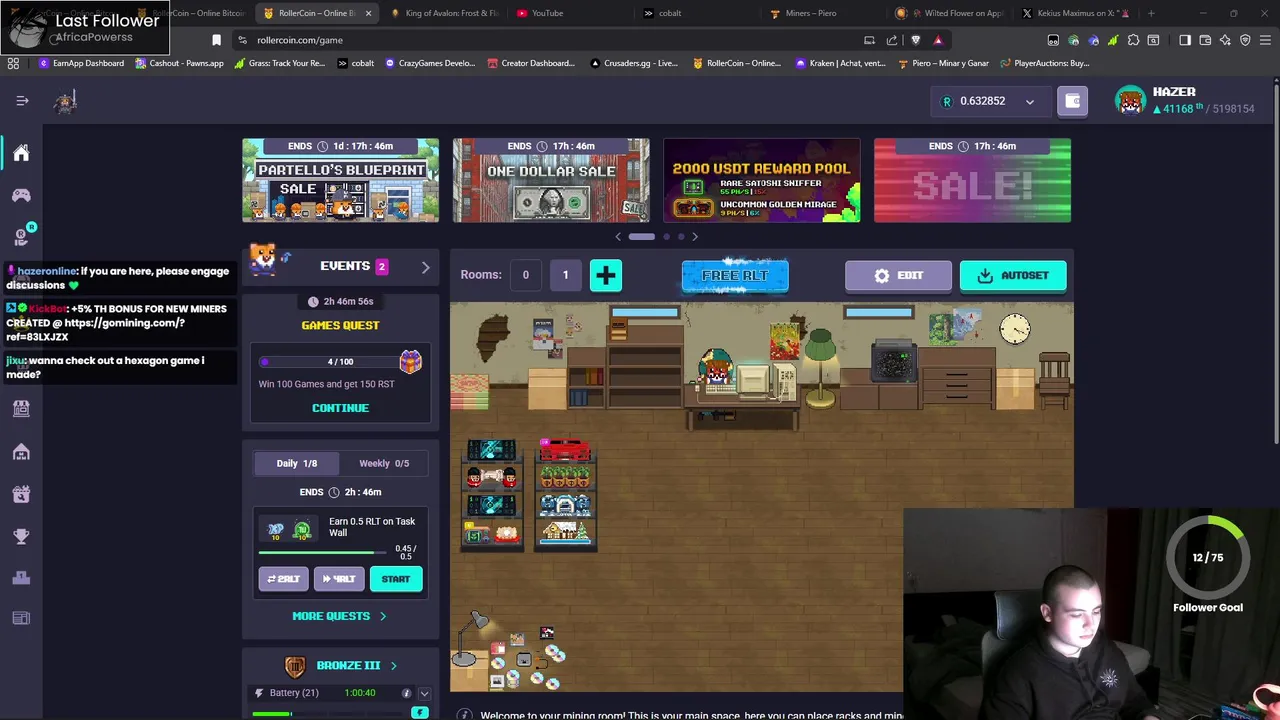The width and height of the screenshot is (1280, 720).
Task: Select room 1
Action: 565,275
